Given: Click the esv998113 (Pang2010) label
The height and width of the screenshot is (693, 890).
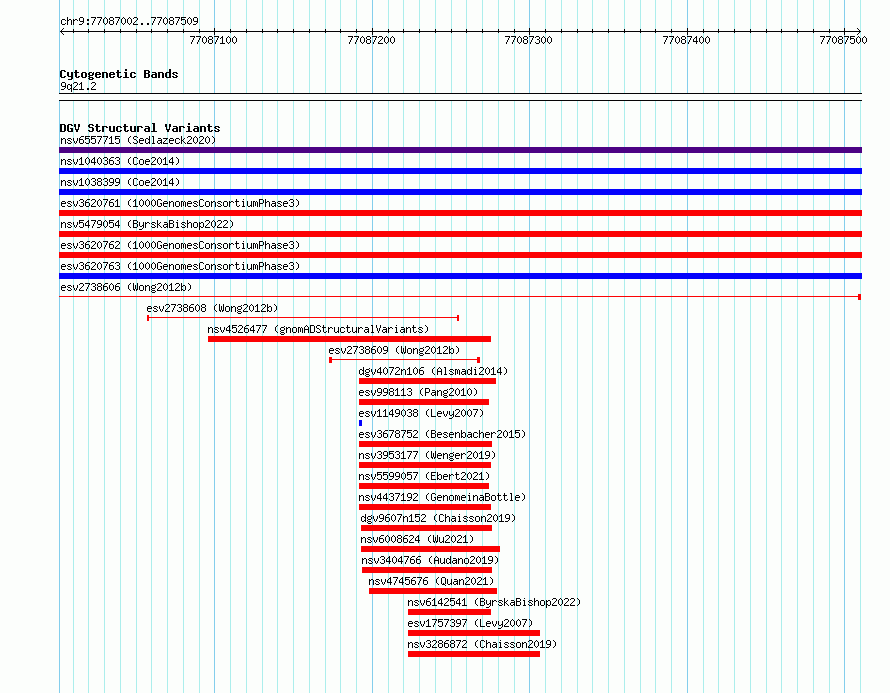Looking at the screenshot, I should tap(418, 392).
